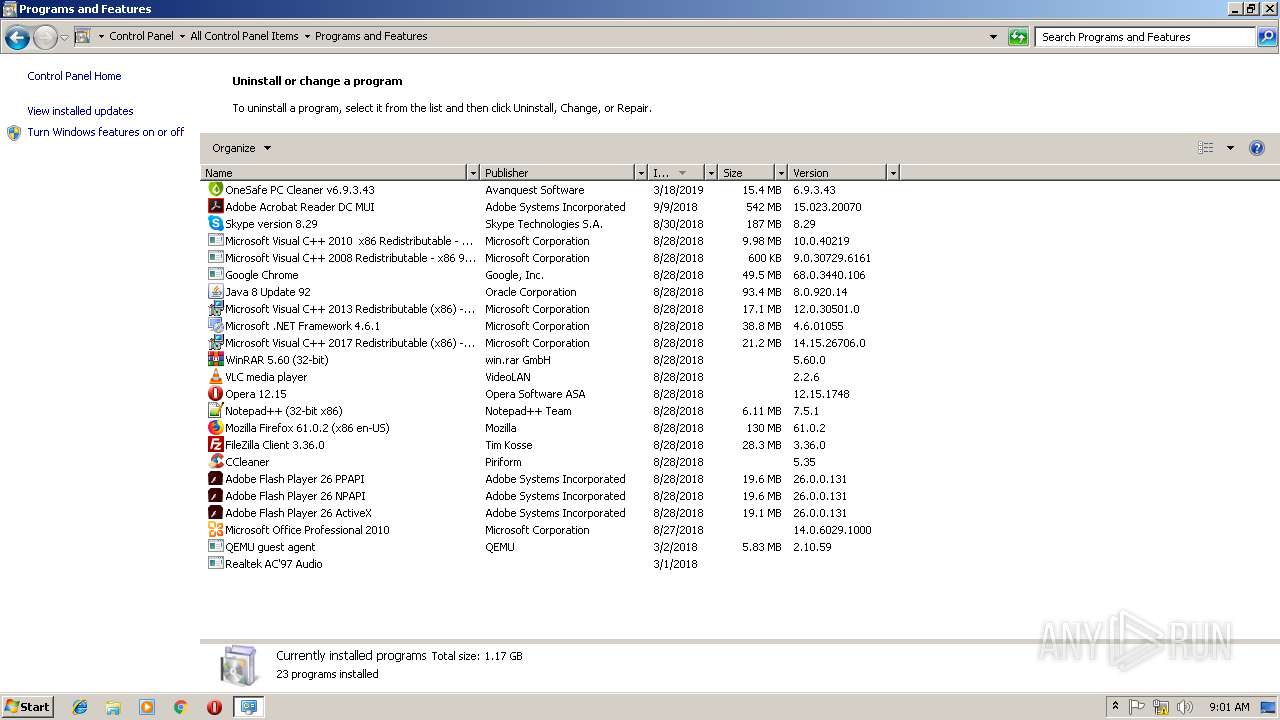
Task: Open the Action Center flag tray icon
Action: [1137, 707]
